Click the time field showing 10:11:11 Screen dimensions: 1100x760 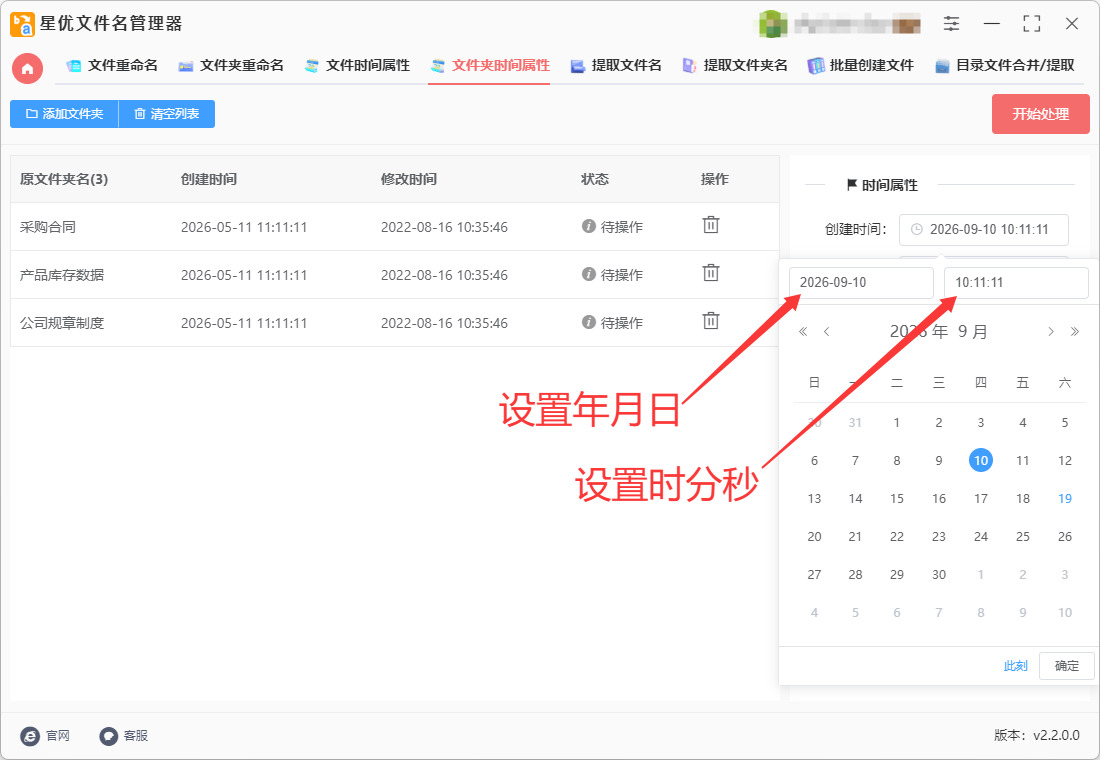pos(1016,283)
